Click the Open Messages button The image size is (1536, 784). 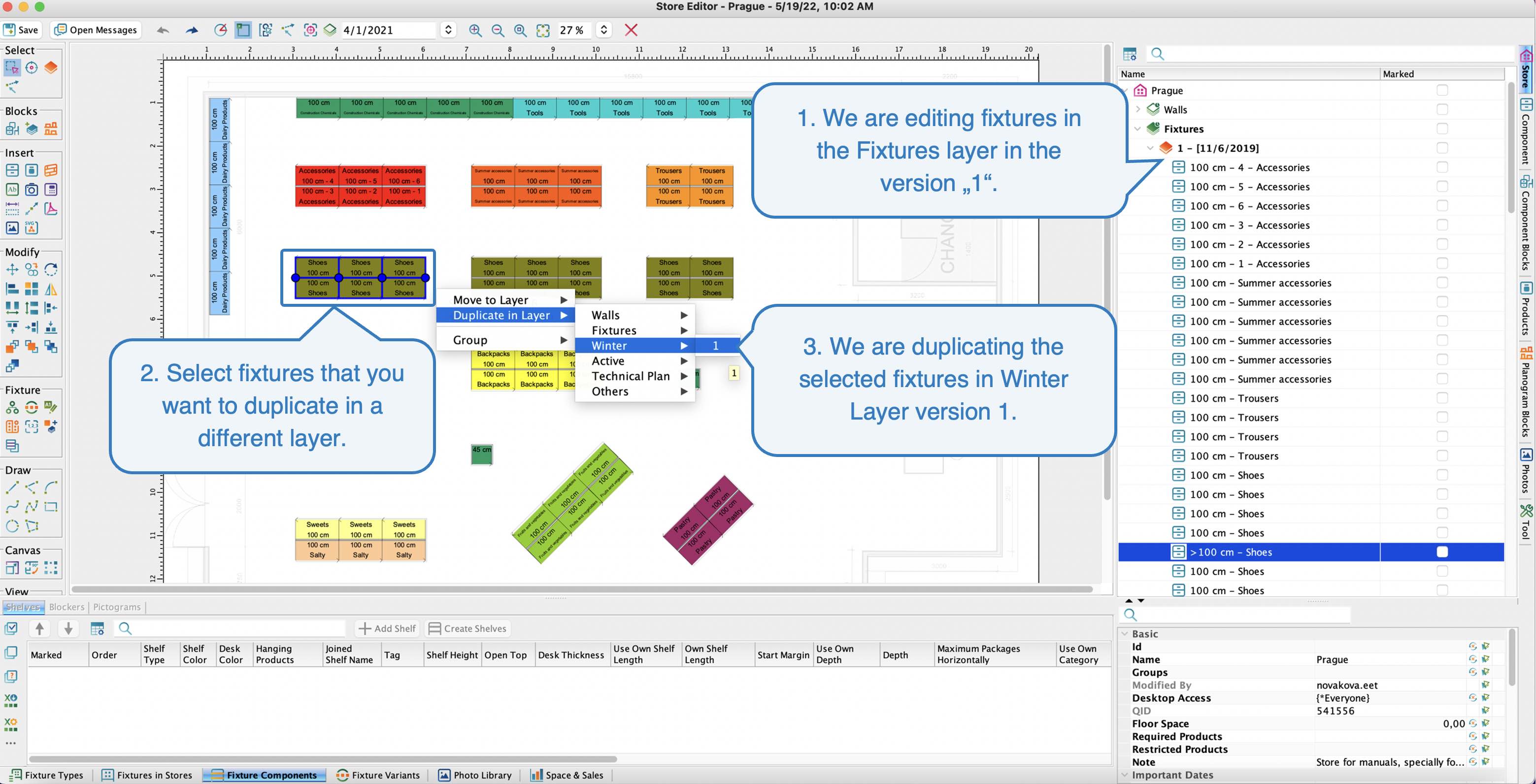click(96, 30)
